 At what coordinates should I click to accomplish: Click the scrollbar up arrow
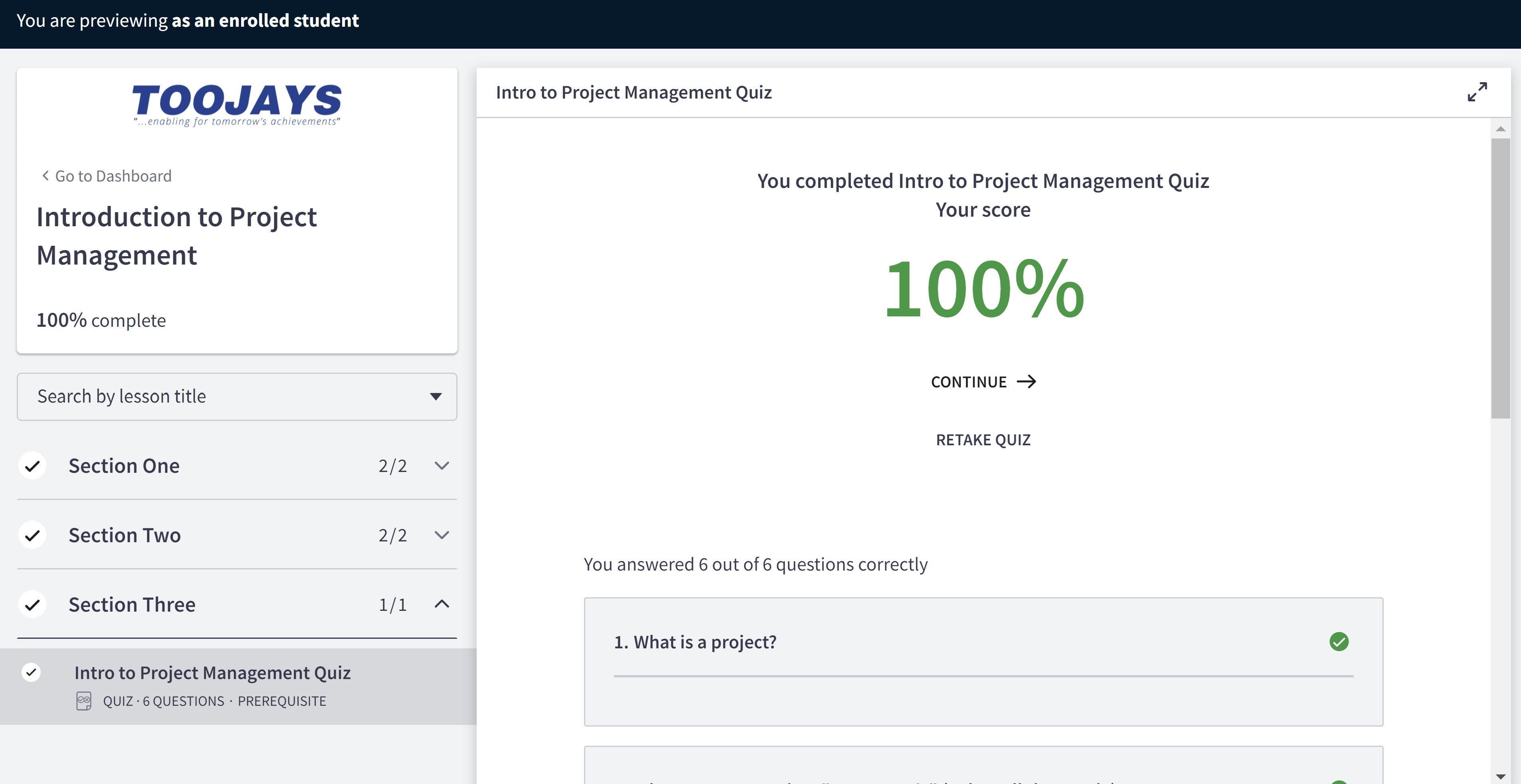point(1500,128)
